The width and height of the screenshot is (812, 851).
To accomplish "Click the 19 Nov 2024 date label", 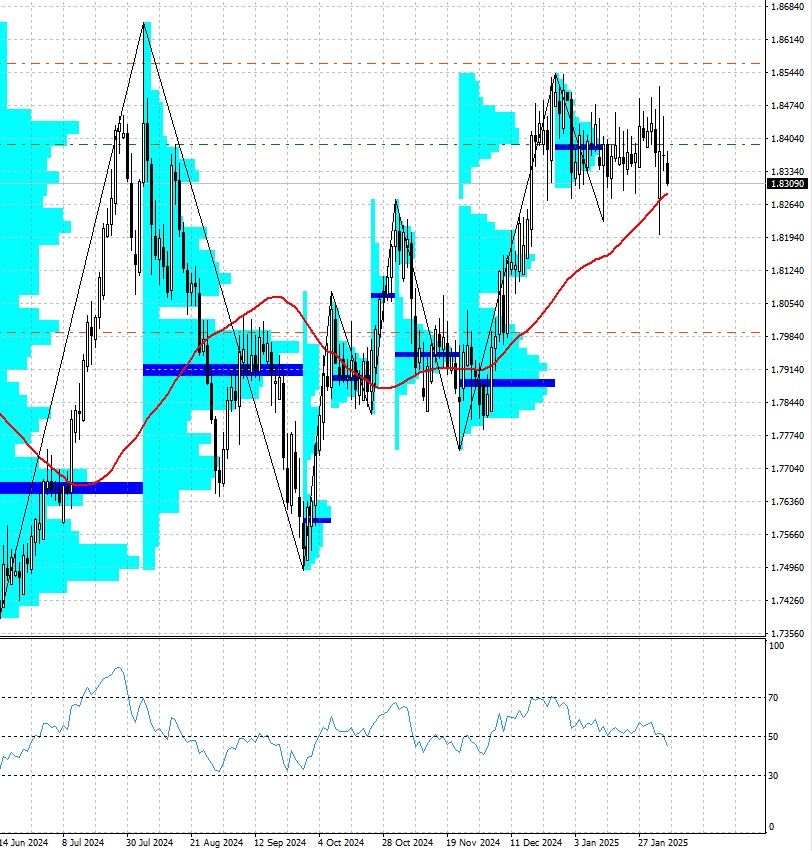I will point(473,842).
